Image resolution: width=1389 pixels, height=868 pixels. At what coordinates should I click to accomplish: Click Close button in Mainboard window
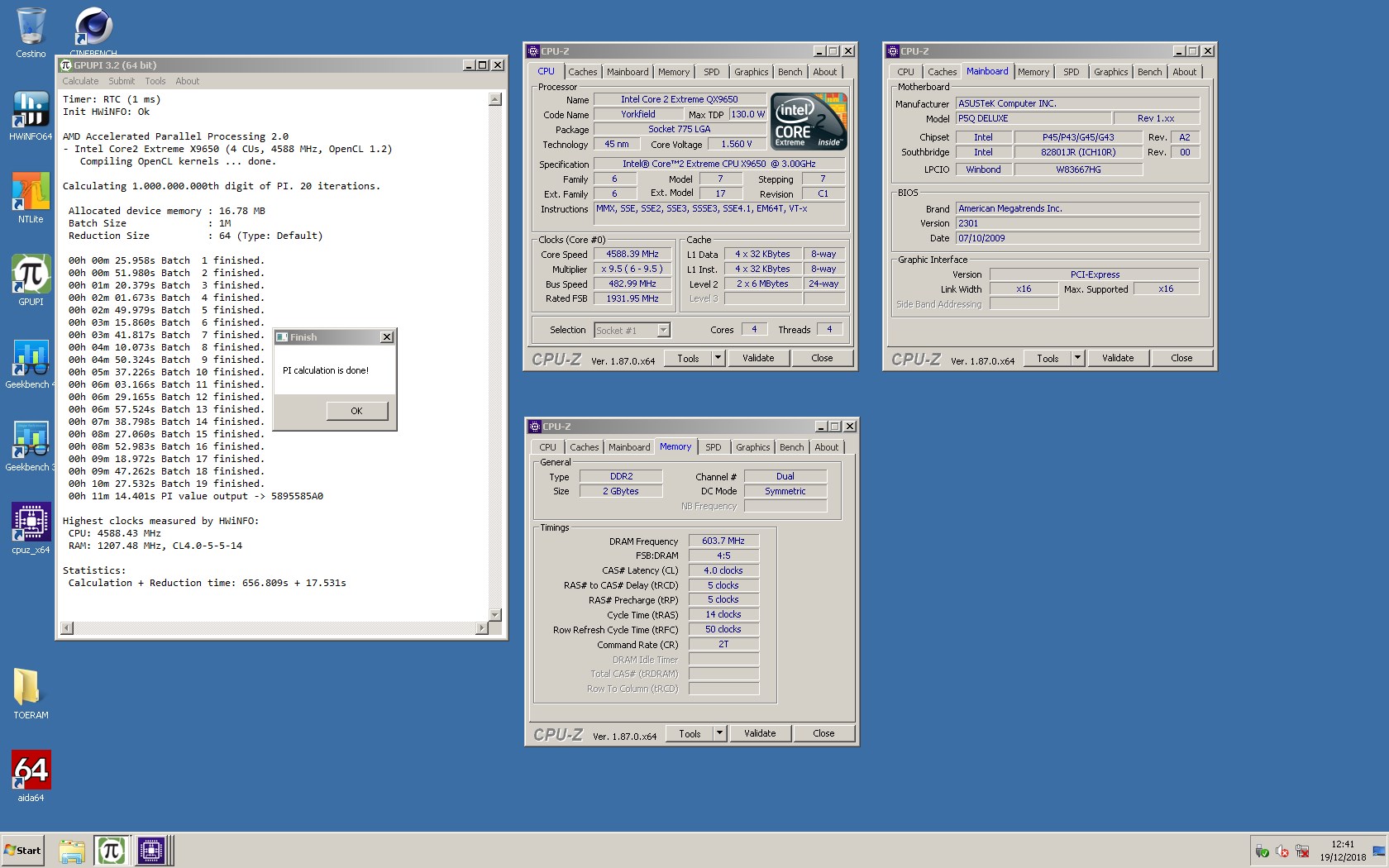click(1181, 358)
